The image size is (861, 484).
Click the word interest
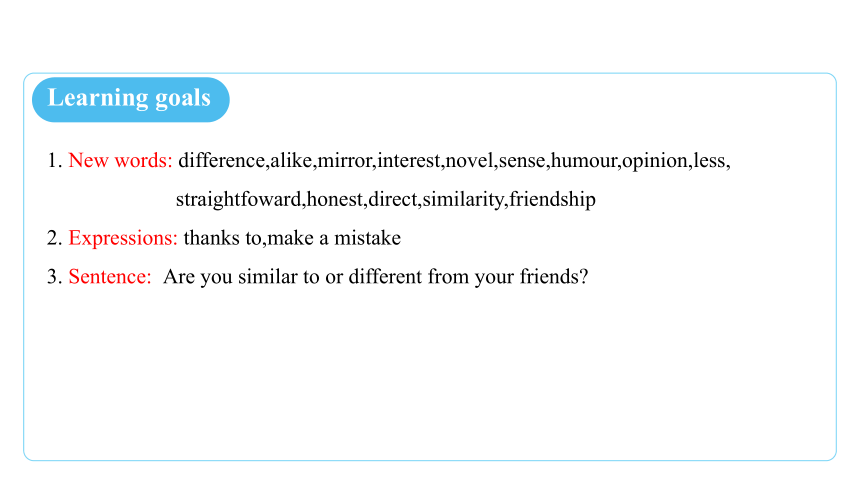(x=409, y=160)
